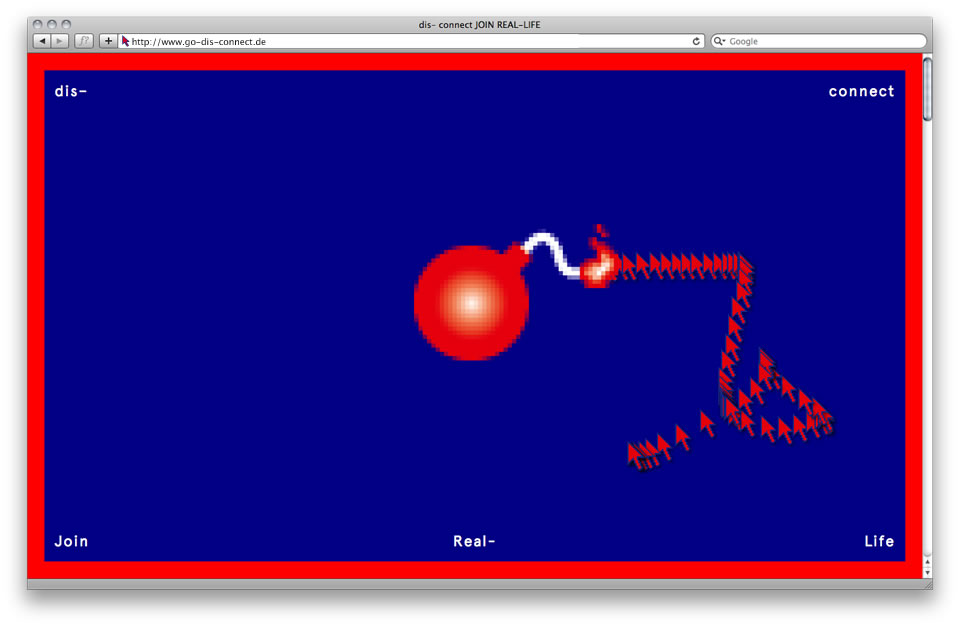Image resolution: width=960 pixels, height=627 pixels.
Task: Close the browser window
Action: 37,24
